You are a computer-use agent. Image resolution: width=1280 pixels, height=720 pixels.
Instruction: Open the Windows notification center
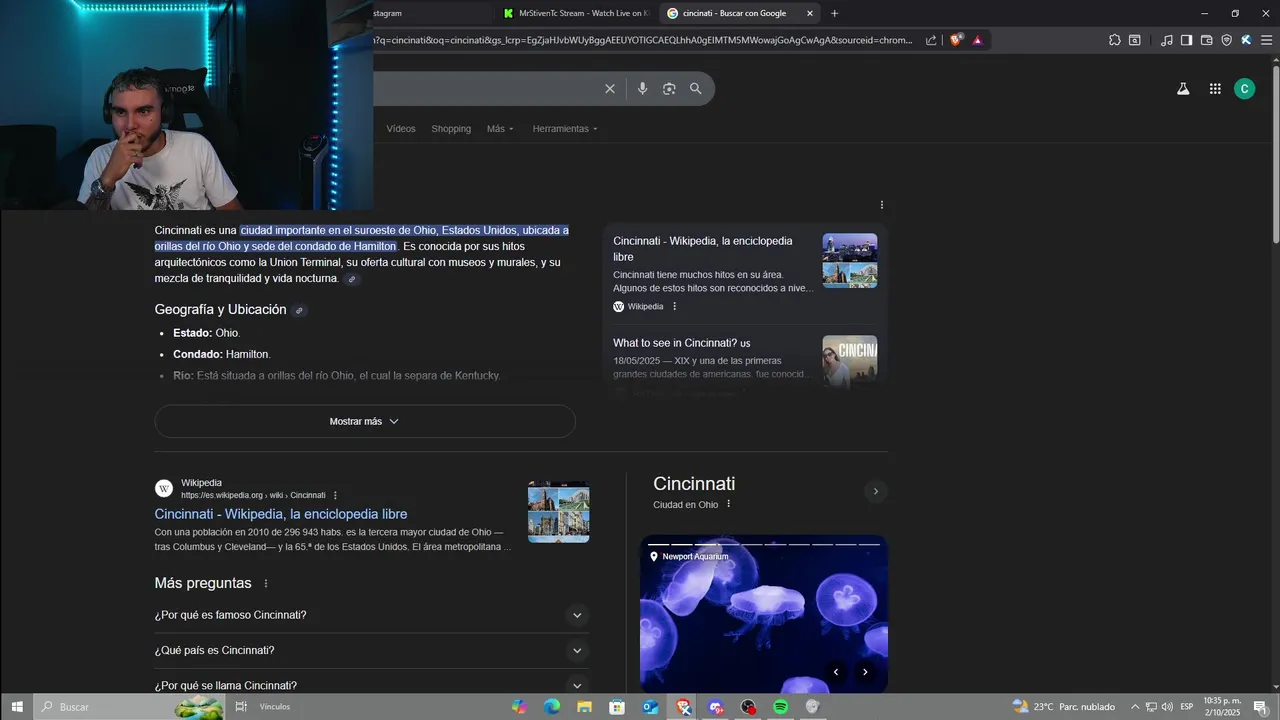click(x=1263, y=707)
